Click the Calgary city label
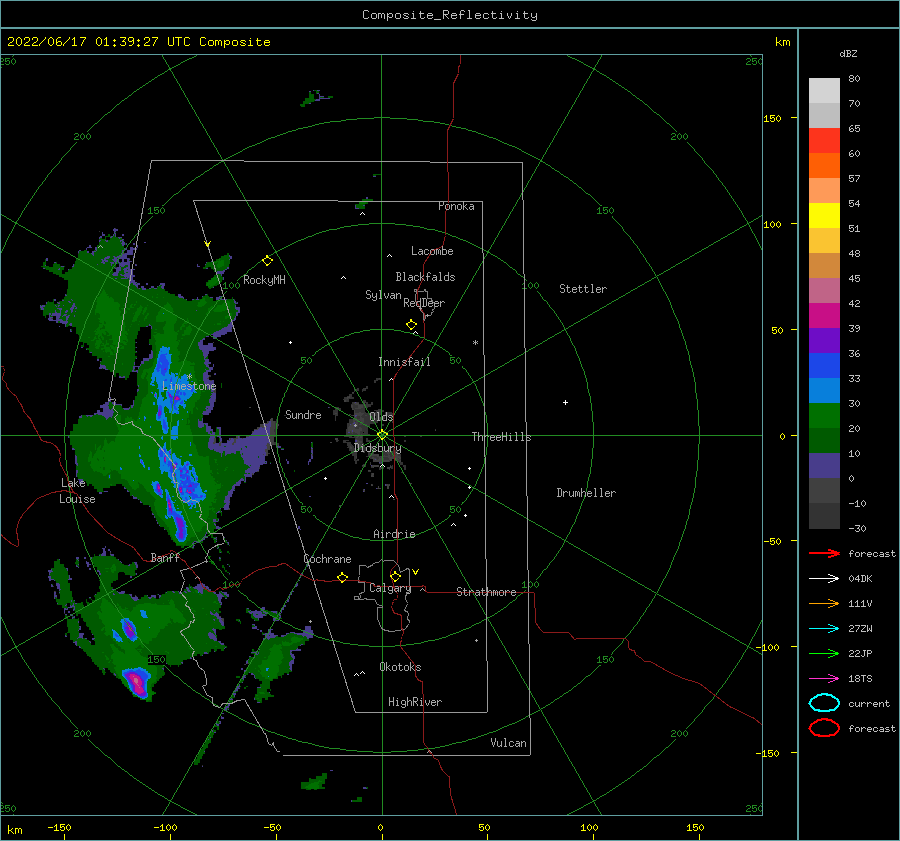 click(390, 588)
